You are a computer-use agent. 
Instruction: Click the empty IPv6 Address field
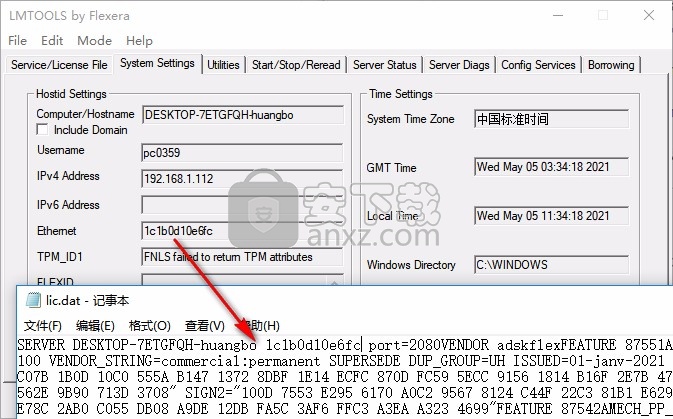point(243,205)
